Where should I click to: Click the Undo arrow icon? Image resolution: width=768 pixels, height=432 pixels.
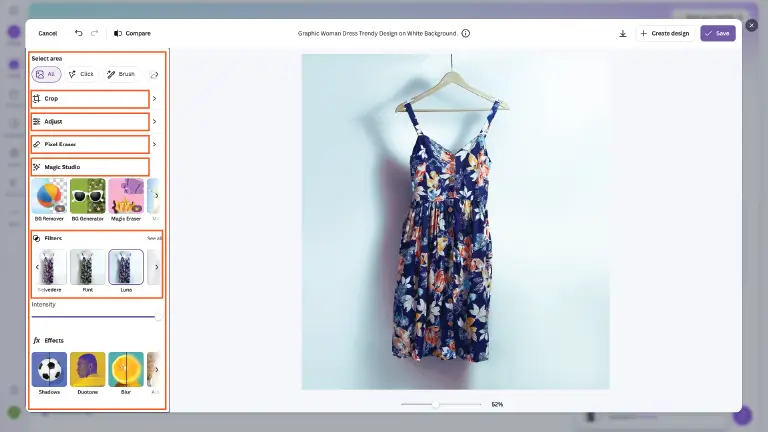(78, 33)
